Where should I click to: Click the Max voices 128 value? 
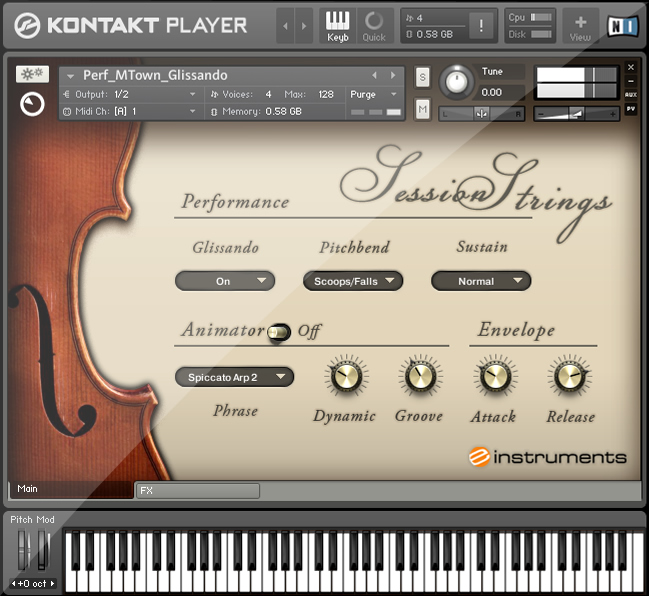pos(326,94)
